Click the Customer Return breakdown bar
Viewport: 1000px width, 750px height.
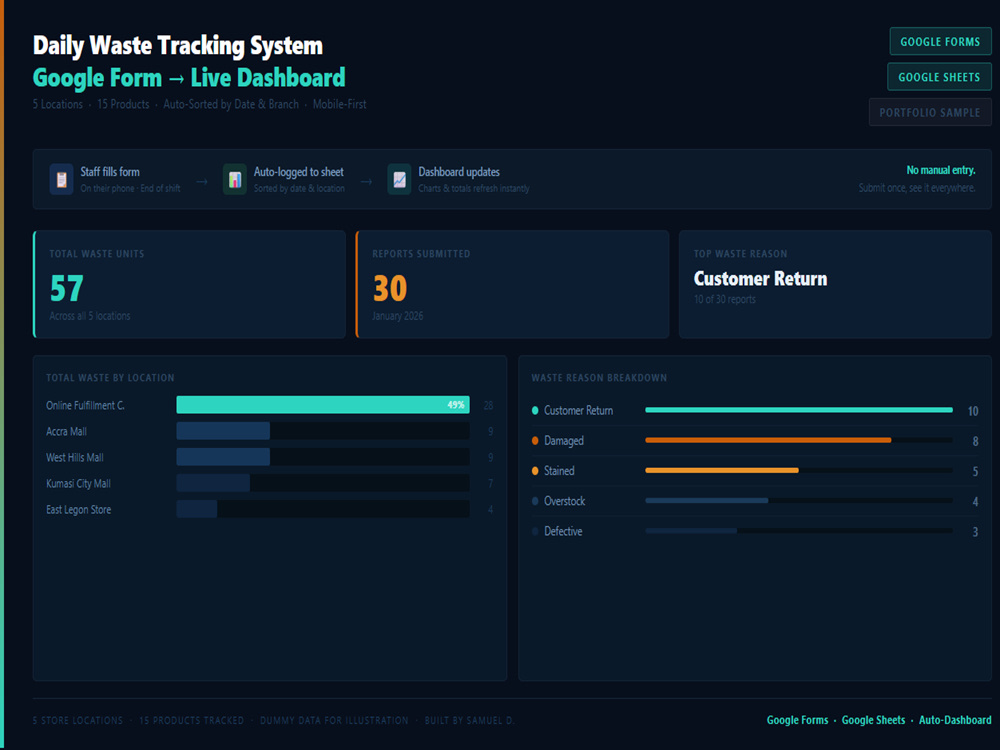click(798, 410)
